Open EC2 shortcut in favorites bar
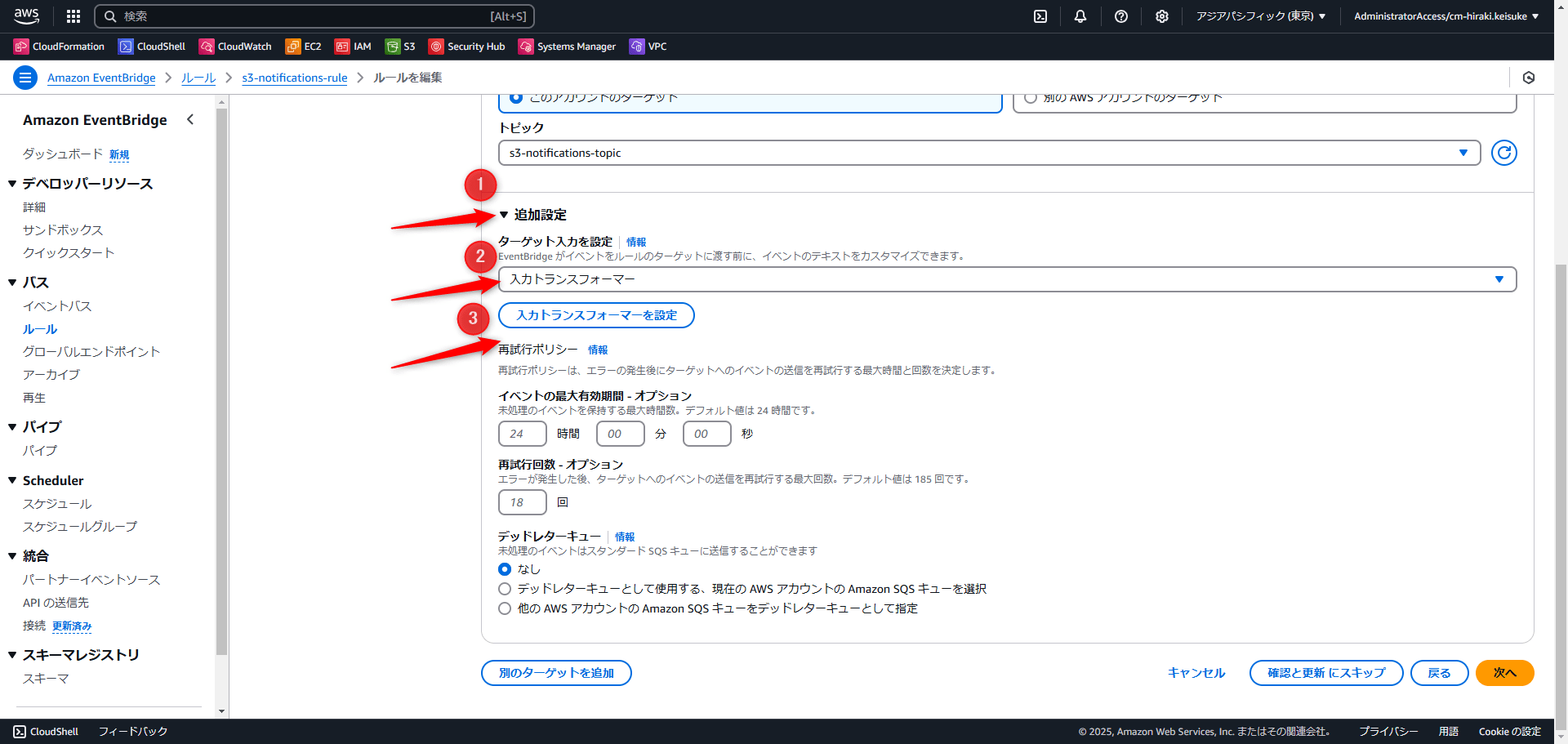 (303, 47)
